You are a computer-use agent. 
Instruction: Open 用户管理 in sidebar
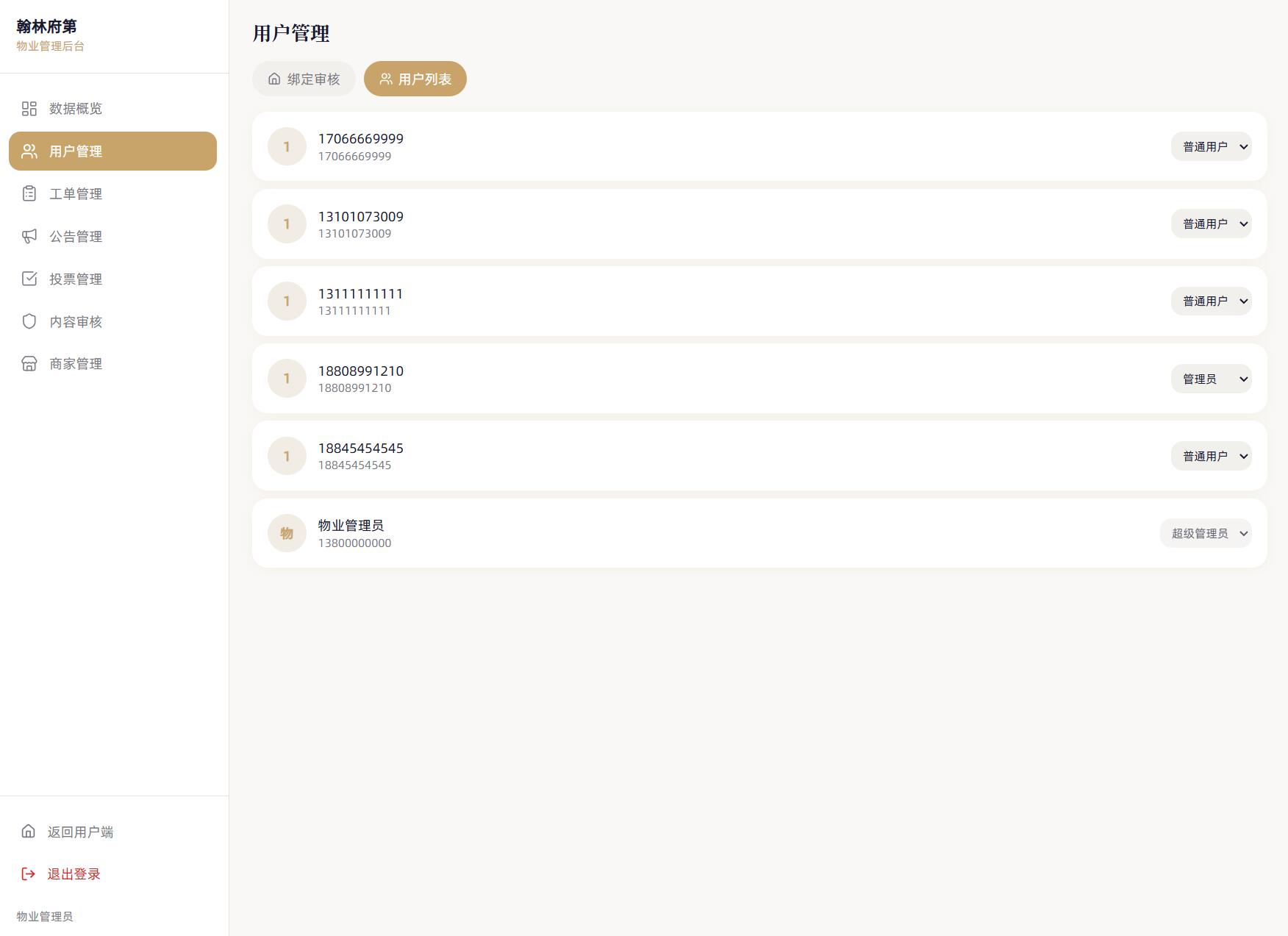pos(112,151)
